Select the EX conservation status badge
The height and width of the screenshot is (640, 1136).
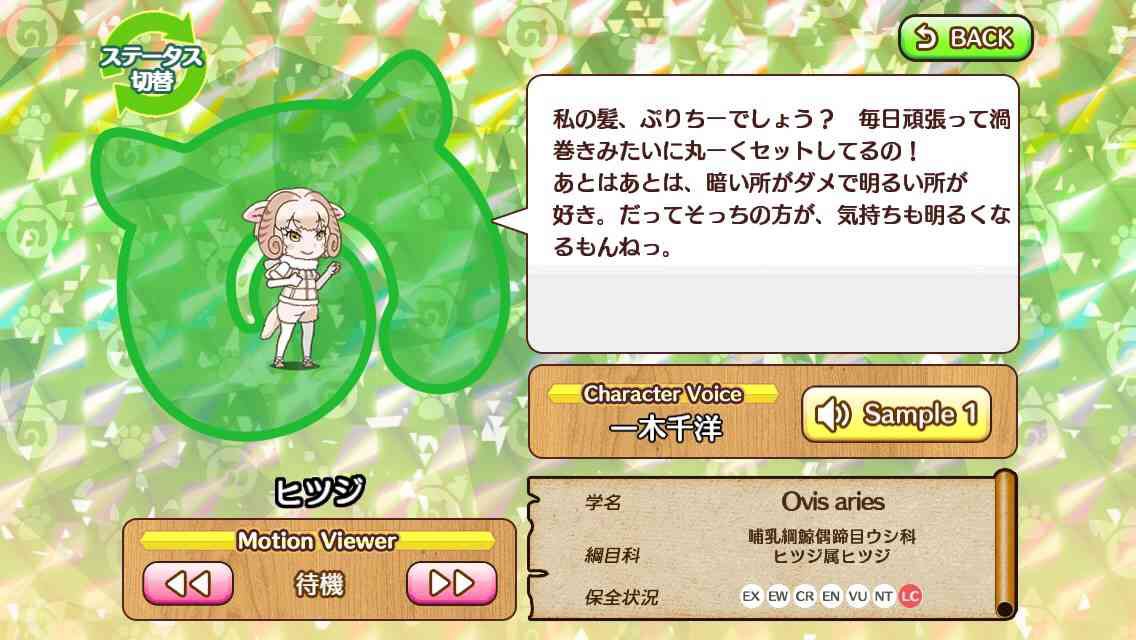751,597
